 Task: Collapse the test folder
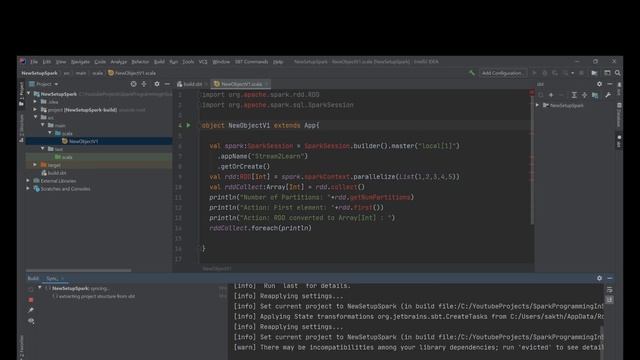point(43,149)
